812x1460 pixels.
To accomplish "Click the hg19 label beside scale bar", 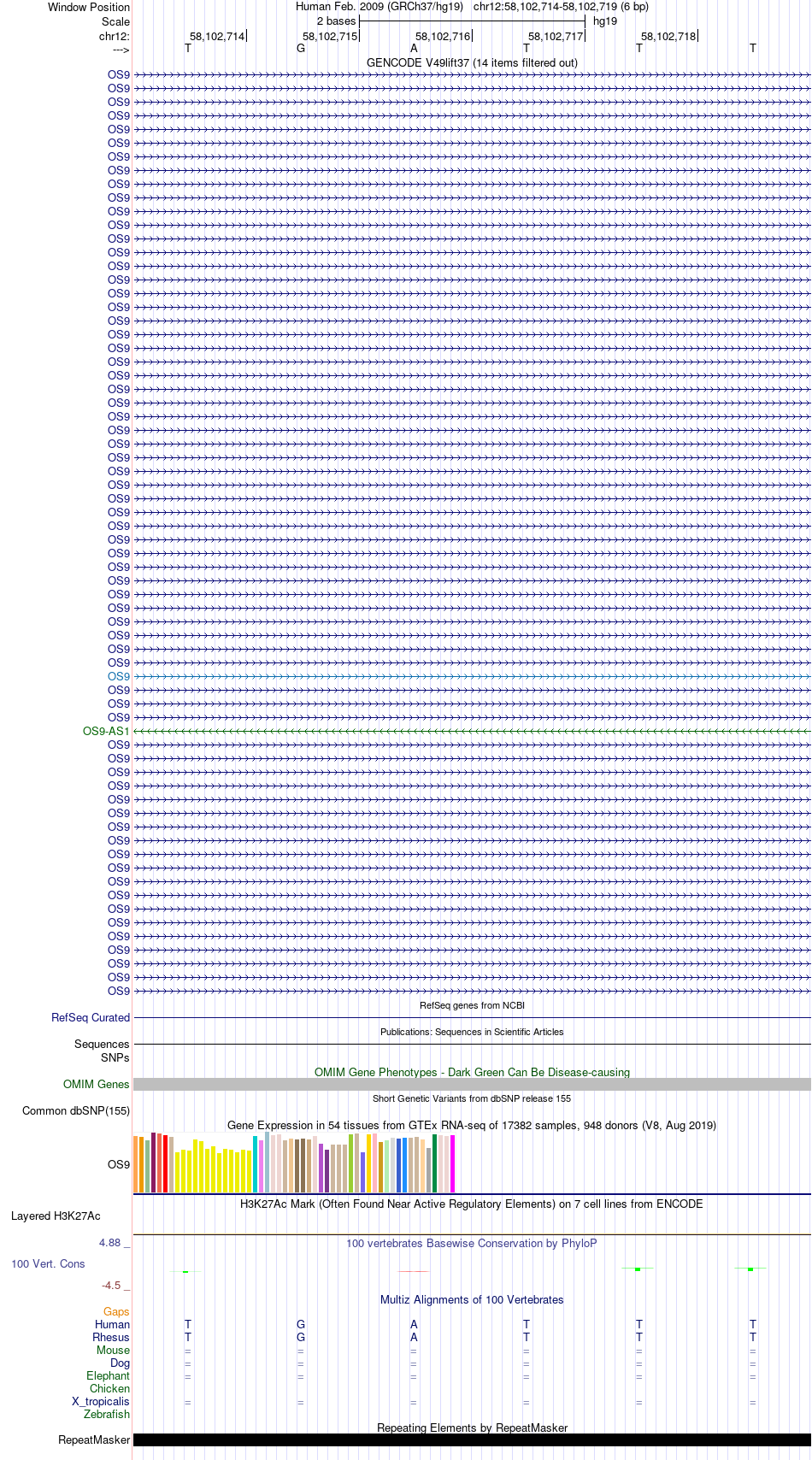I will pyautogui.click(x=605, y=21).
